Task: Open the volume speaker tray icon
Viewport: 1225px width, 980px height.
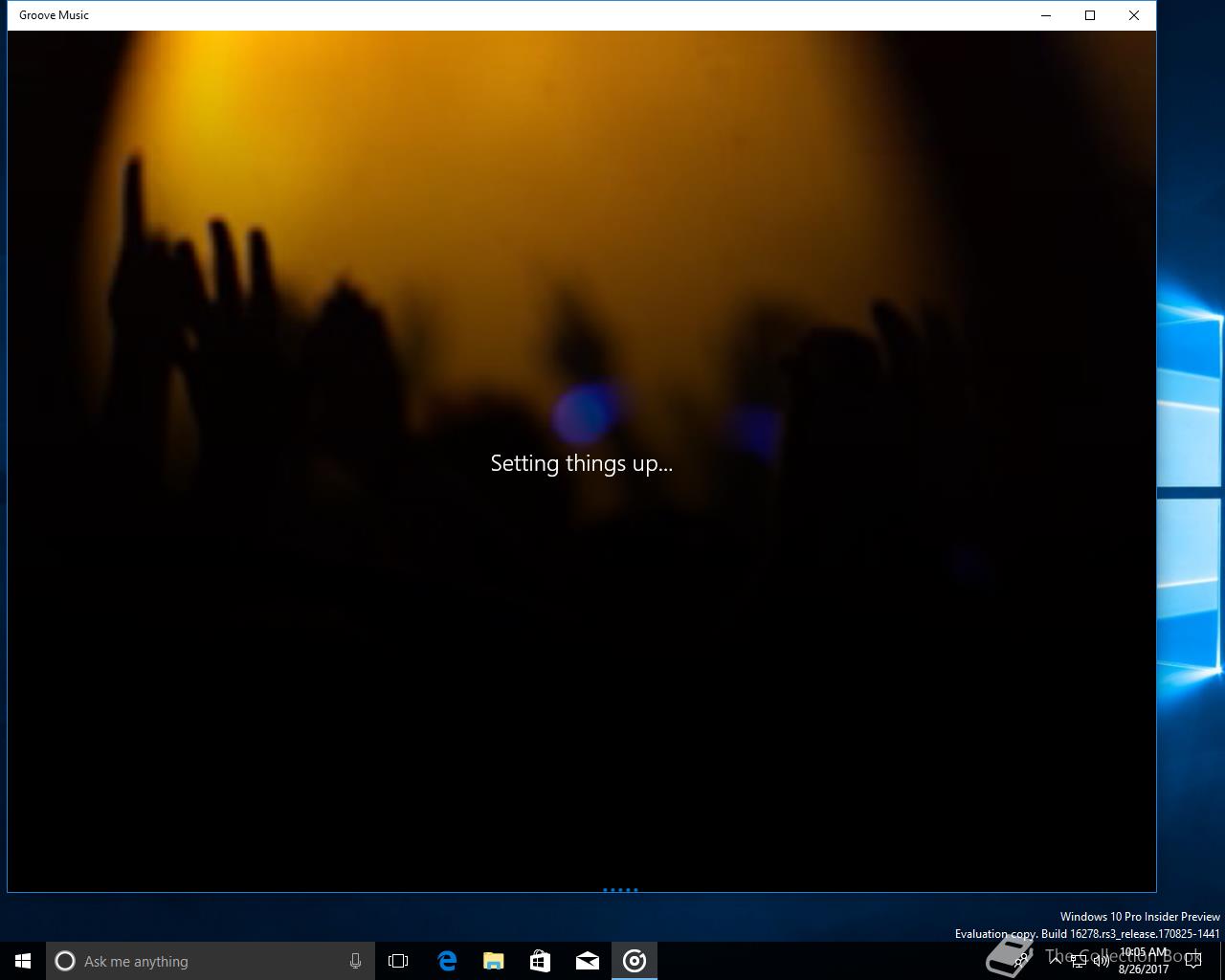Action: tap(1102, 961)
